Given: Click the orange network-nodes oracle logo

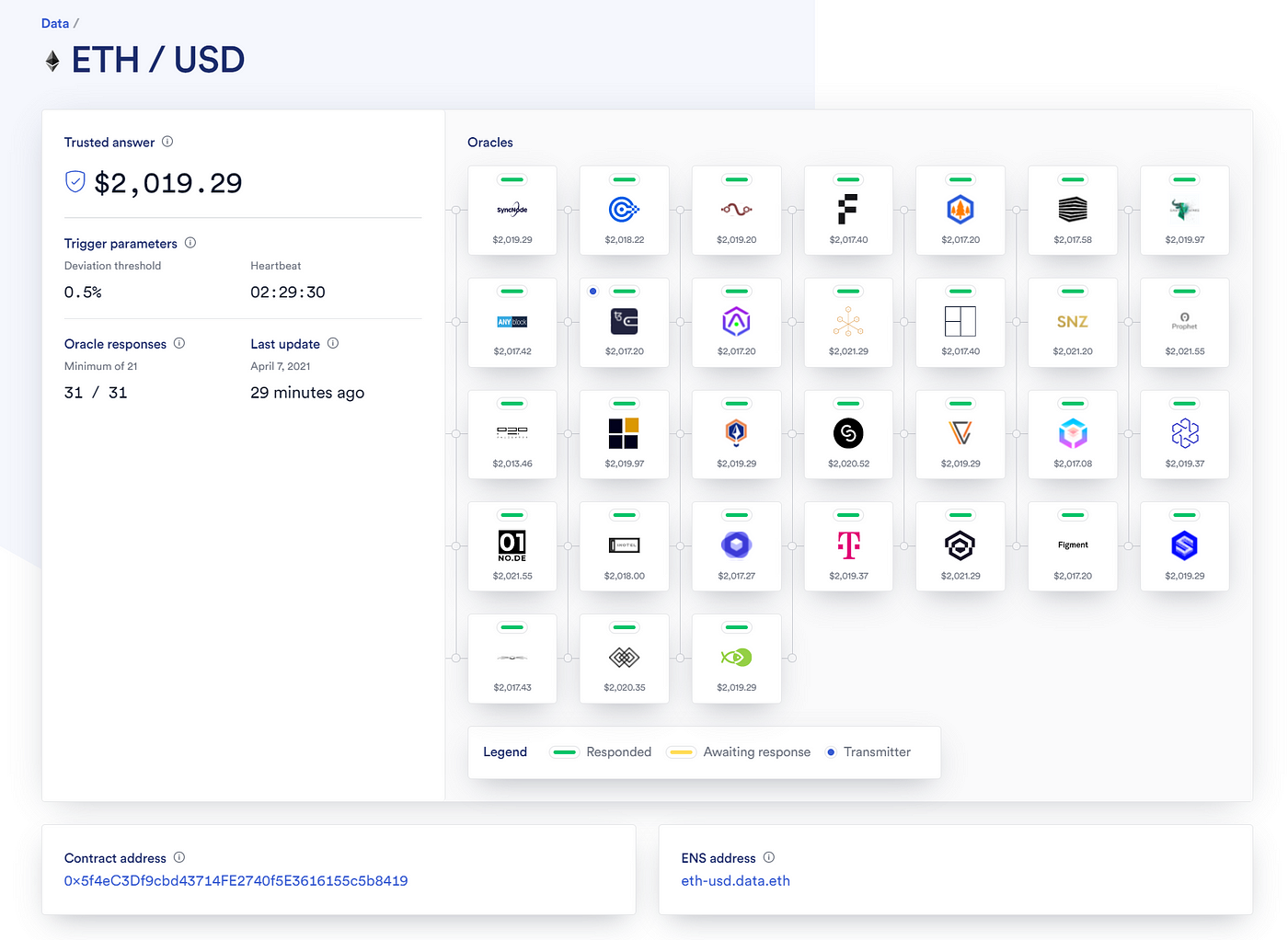Looking at the screenshot, I should [849, 322].
